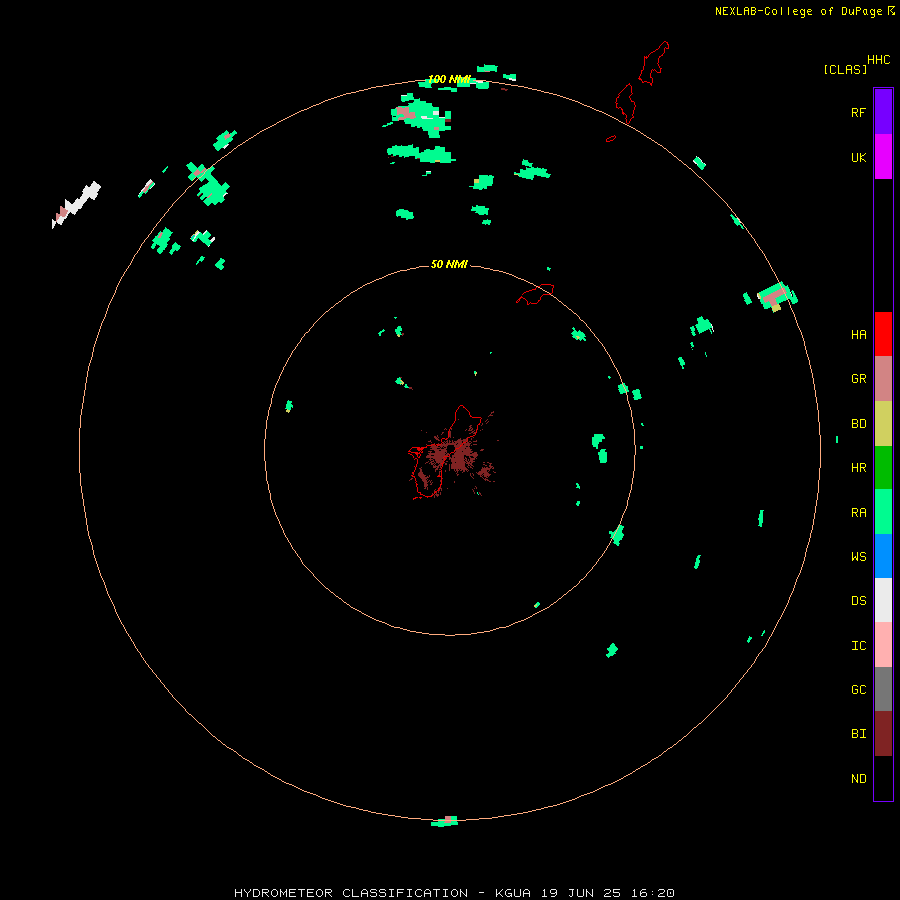The image size is (900, 900).
Task: Click the BI brown color swatch
Action: [883, 734]
